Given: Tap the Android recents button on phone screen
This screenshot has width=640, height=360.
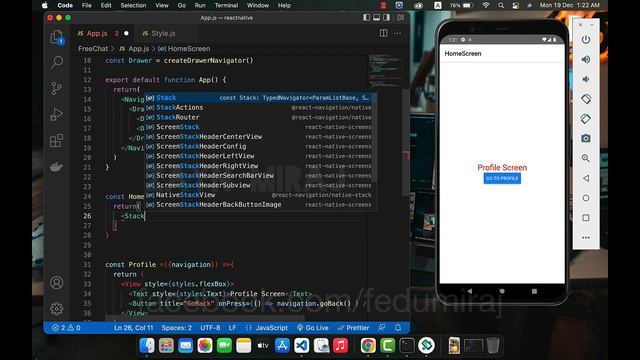Looking at the screenshot, I should tap(534, 291).
